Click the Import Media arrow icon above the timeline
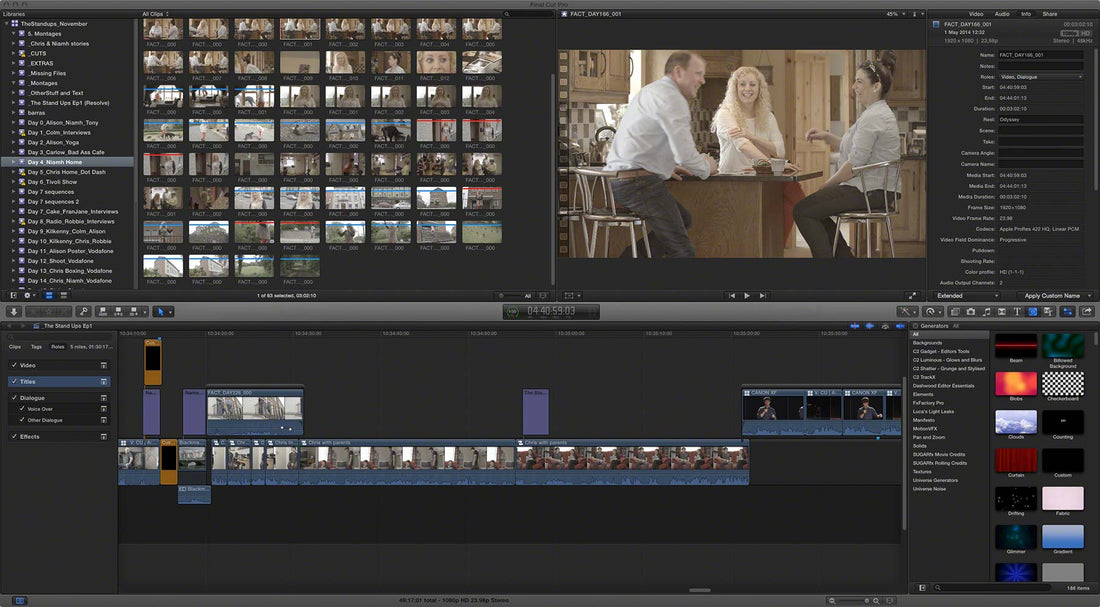1100x607 pixels. coord(13,310)
